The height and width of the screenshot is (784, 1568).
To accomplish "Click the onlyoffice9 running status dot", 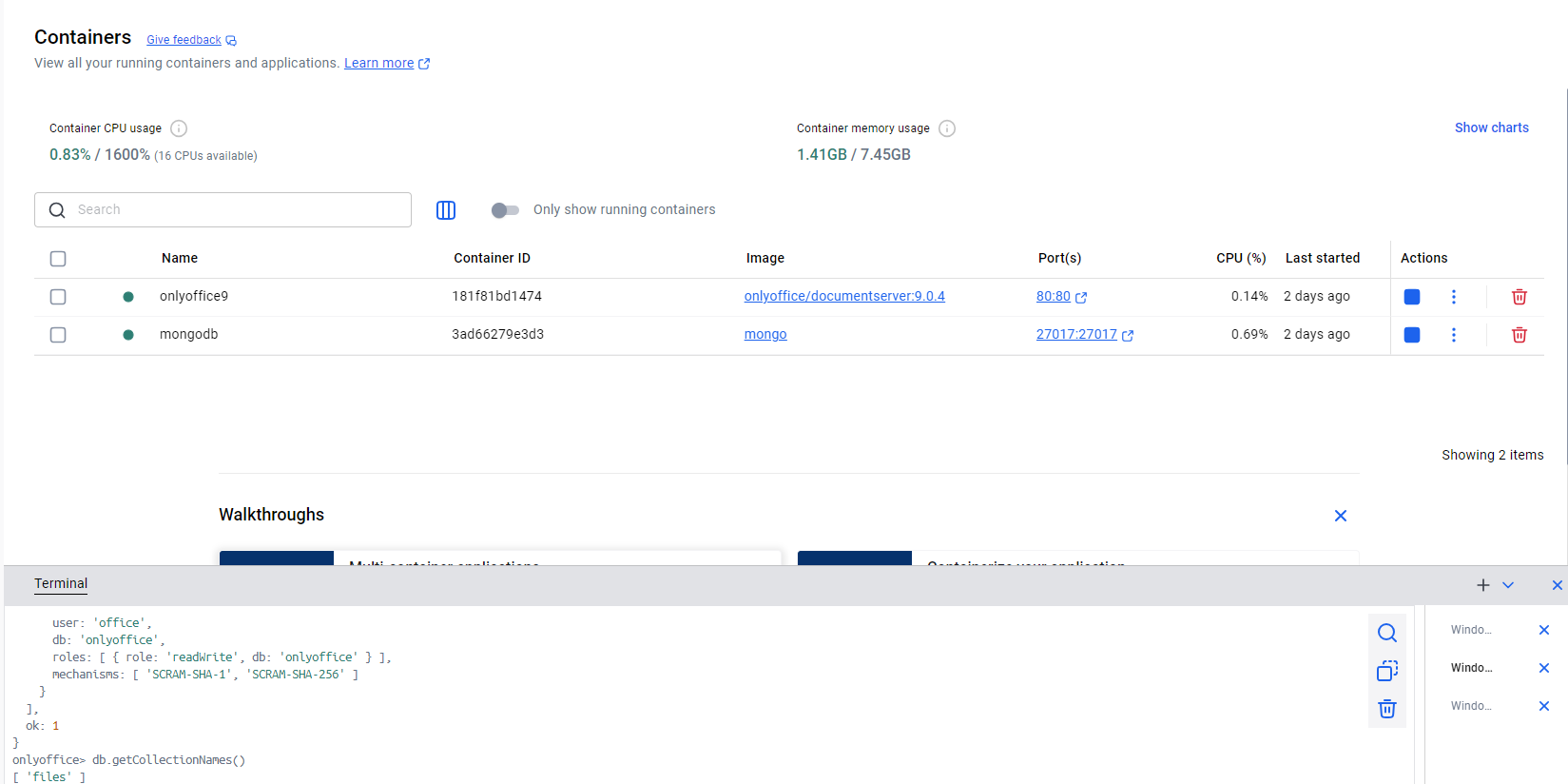I will coord(128,297).
